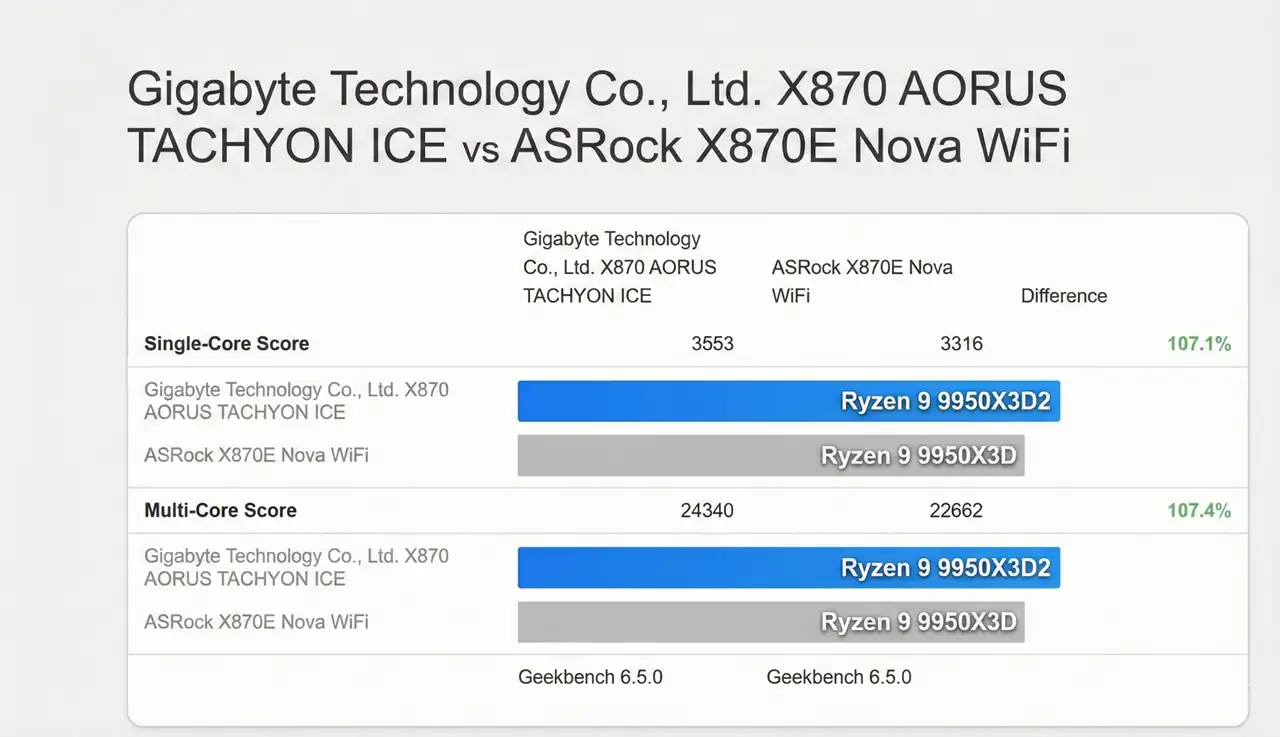Click the 107.1% difference value

(1199, 344)
